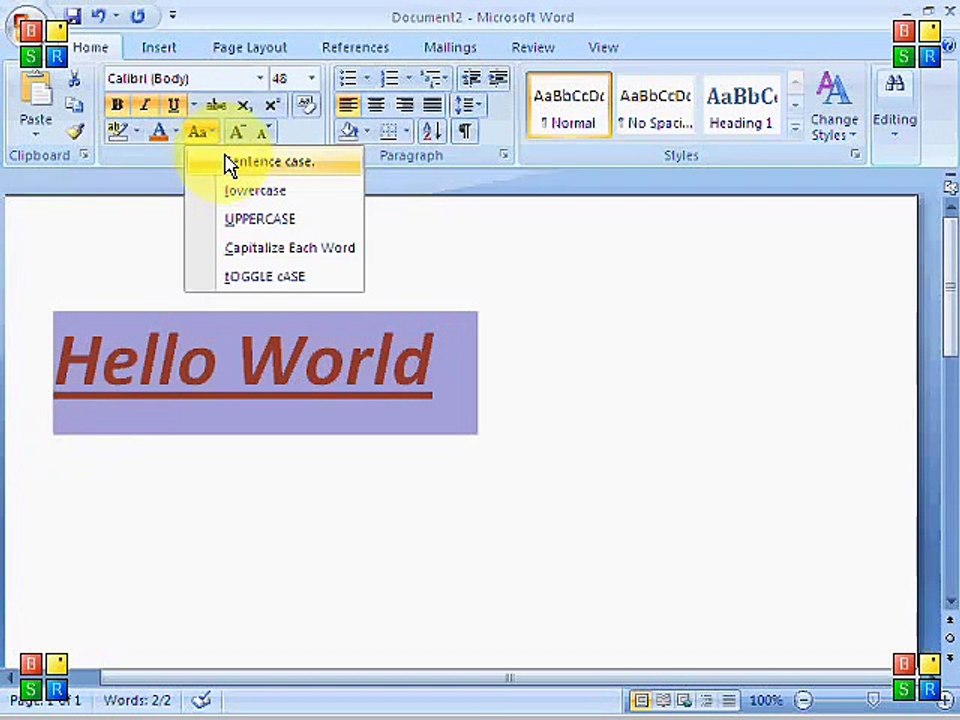Apply the No Spacing style
Image resolution: width=960 pixels, height=720 pixels.
tap(655, 105)
